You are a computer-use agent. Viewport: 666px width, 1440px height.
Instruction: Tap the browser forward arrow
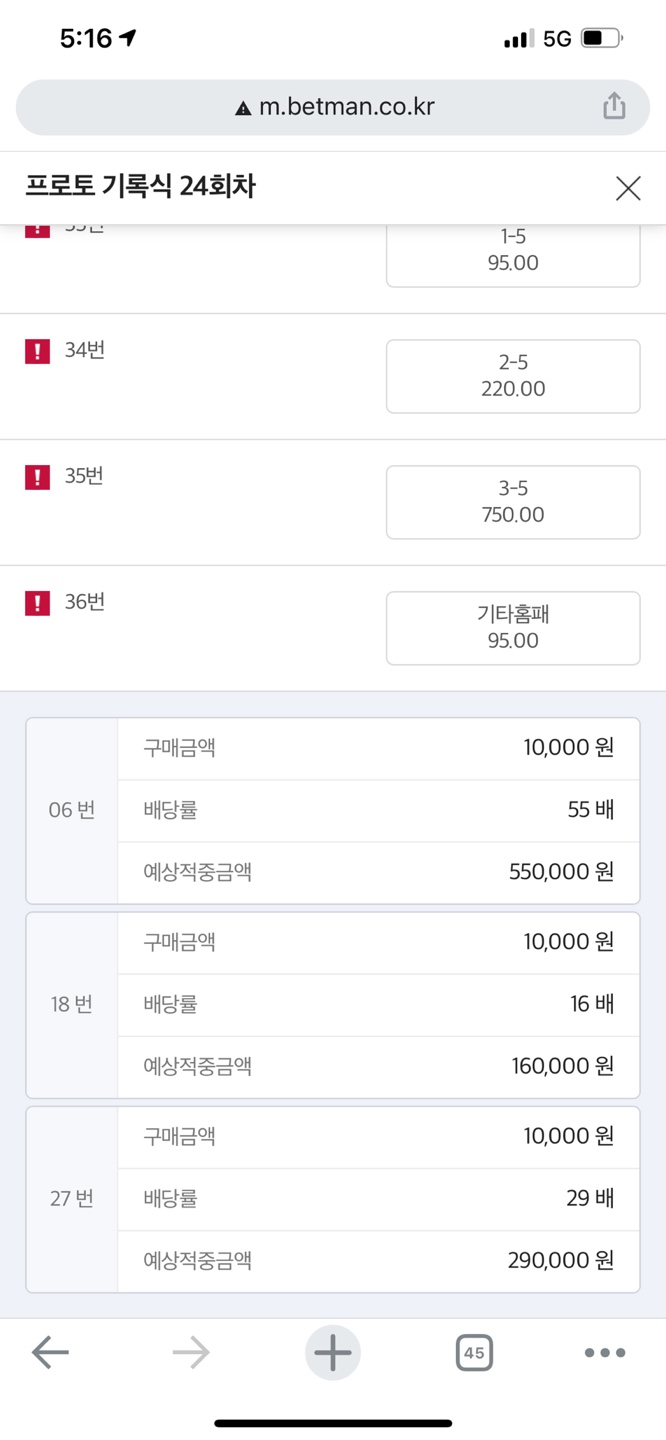pyautogui.click(x=191, y=1353)
